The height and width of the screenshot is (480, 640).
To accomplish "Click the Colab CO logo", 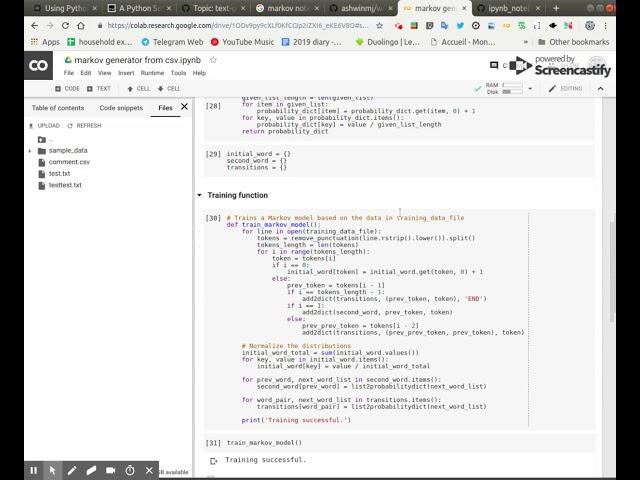I will click(x=38, y=65).
